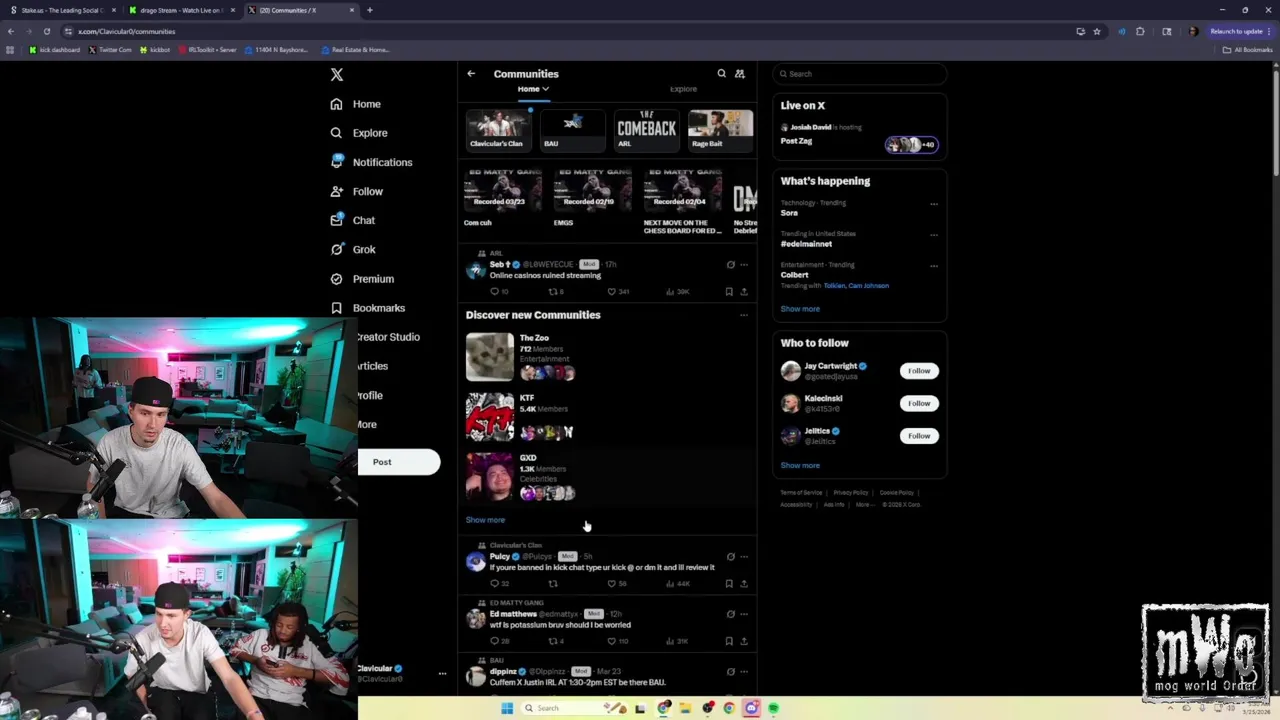The height and width of the screenshot is (720, 1280).
Task: Show more under Who to follow
Action: click(800, 465)
